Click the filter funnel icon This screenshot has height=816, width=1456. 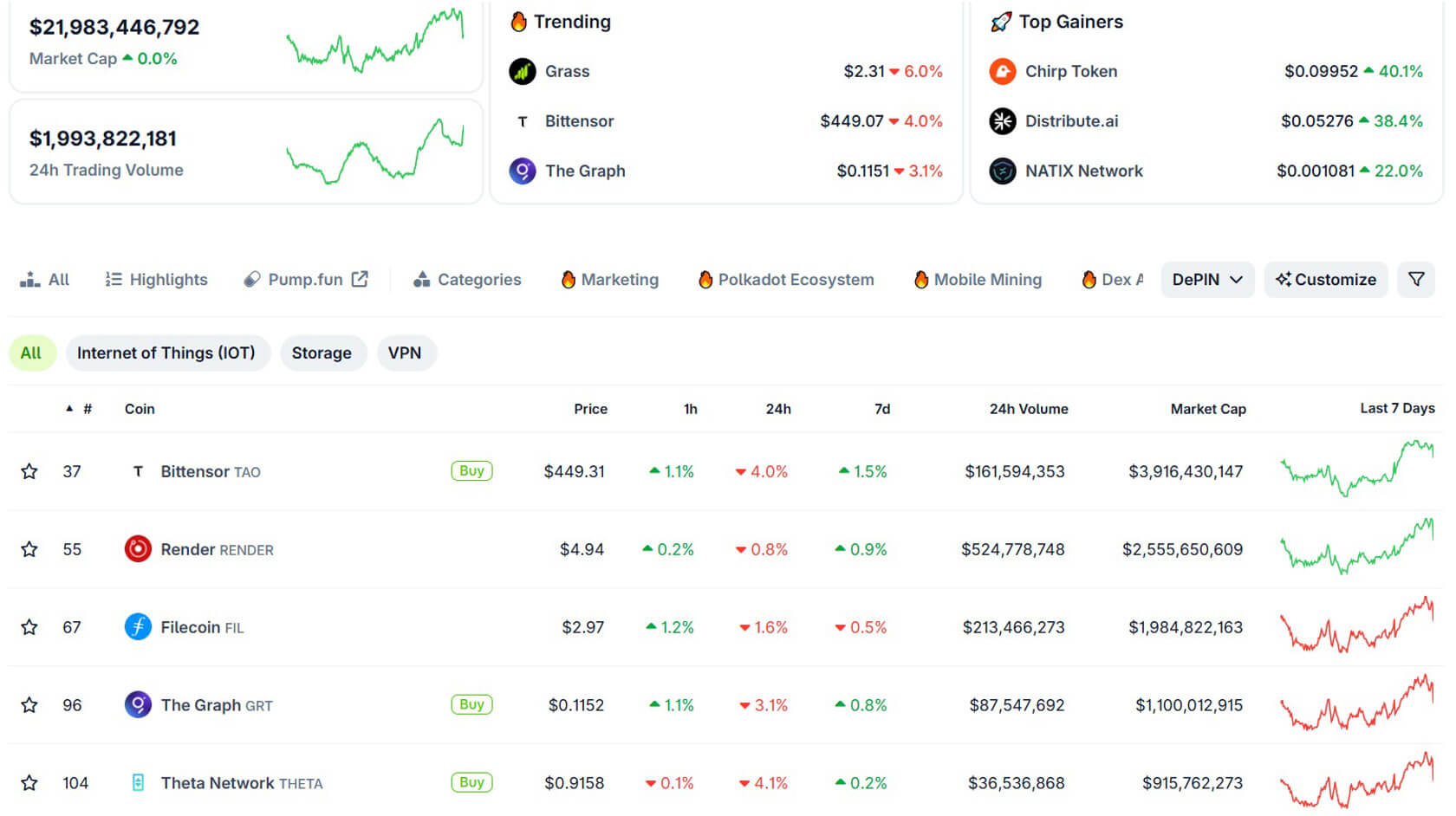tap(1416, 280)
